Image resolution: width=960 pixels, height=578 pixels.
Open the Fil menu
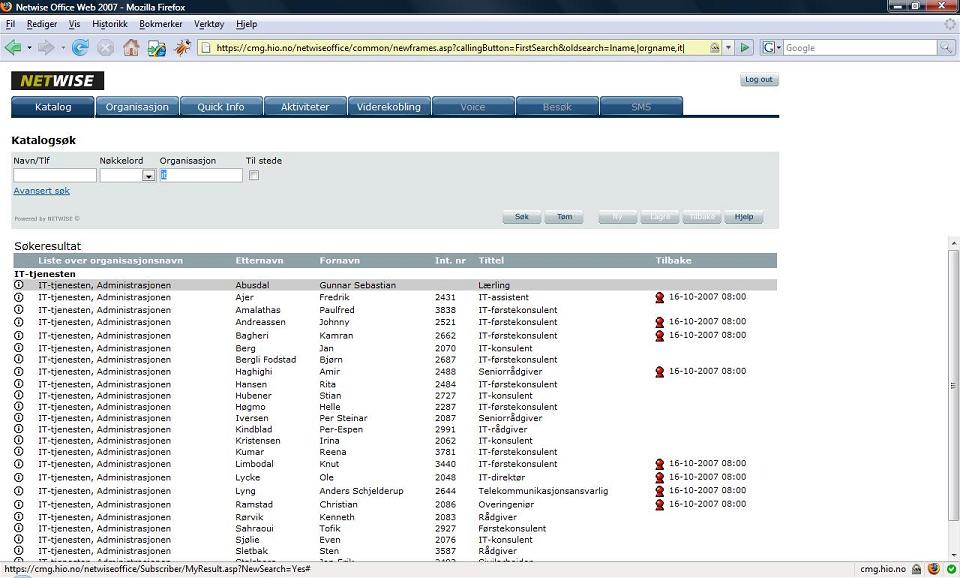(x=10, y=24)
